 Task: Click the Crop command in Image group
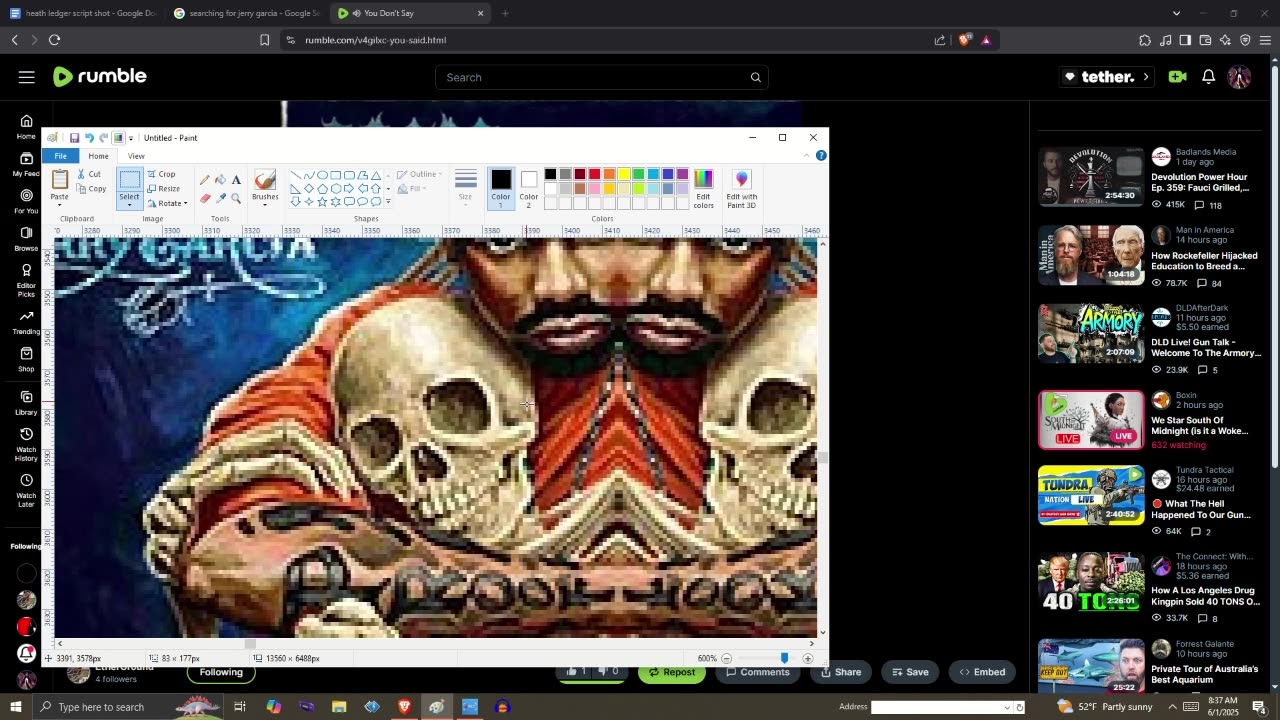click(161, 174)
